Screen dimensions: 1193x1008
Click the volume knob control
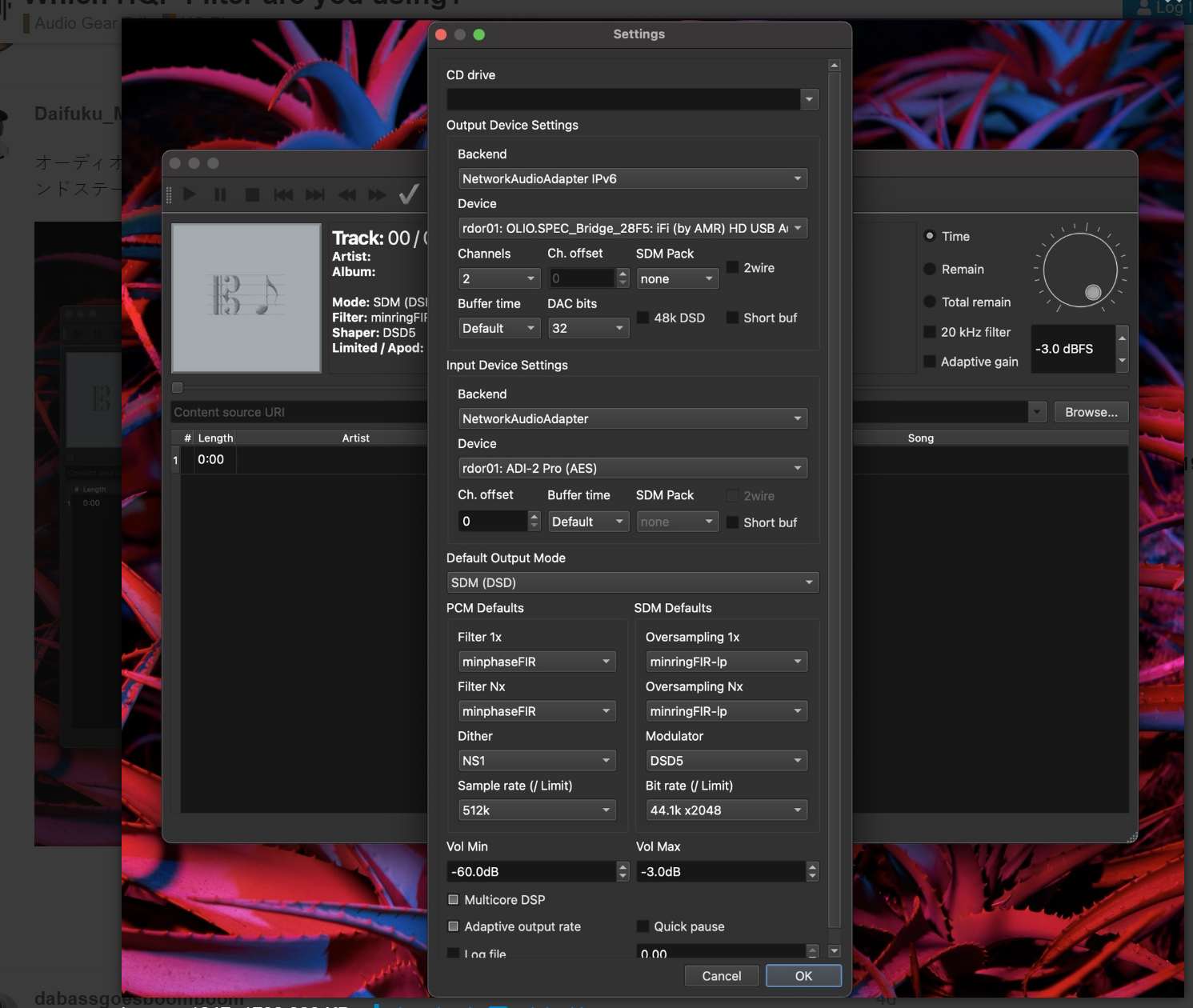[1080, 271]
